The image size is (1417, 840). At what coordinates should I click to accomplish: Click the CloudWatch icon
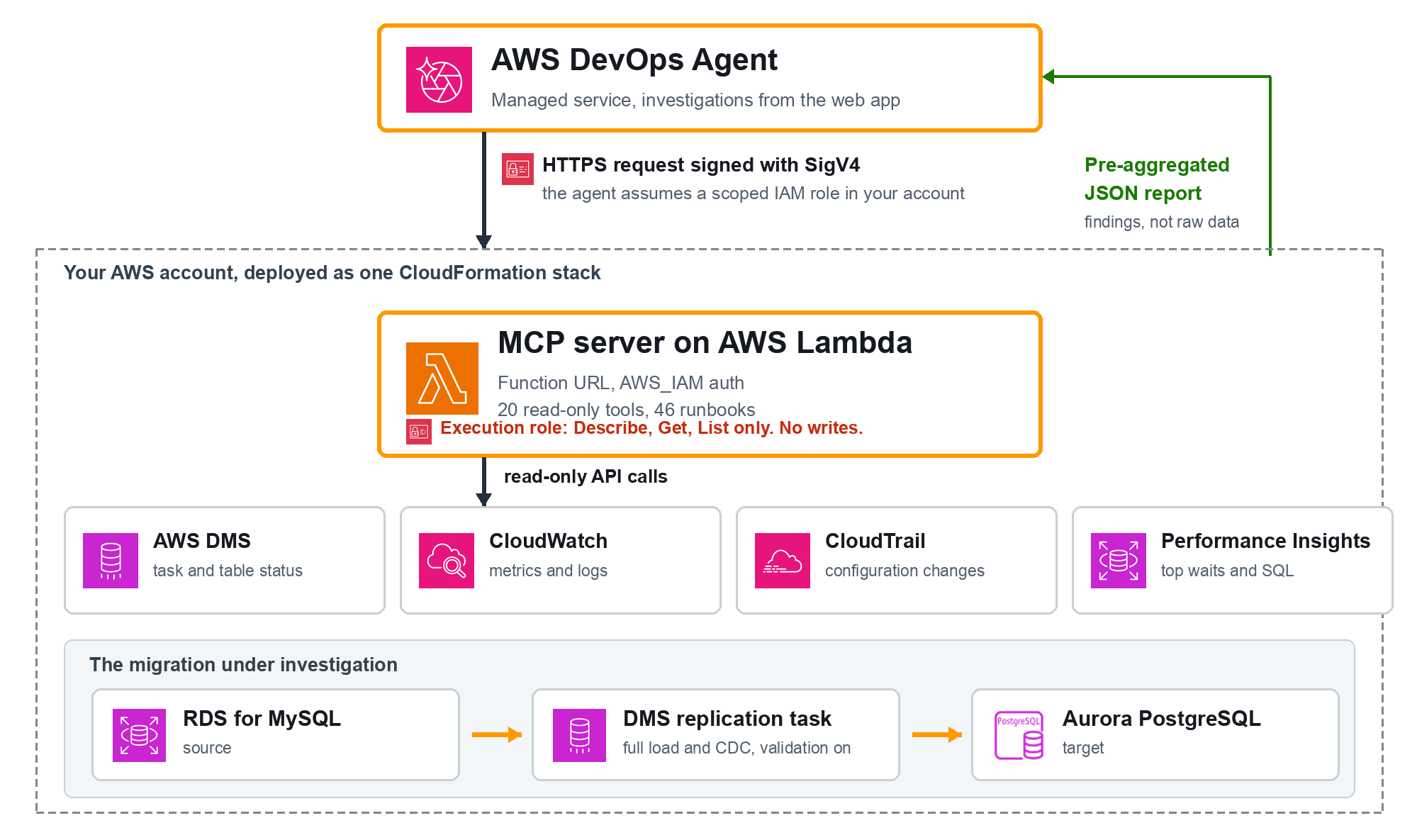pyautogui.click(x=447, y=561)
